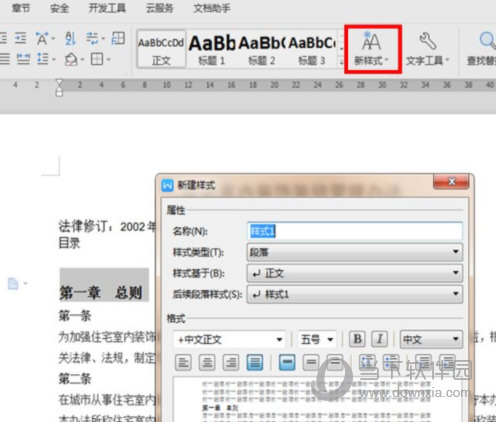Open the 安全 ribbon tab
Viewport: 496px width, 422px height.
pos(59,8)
